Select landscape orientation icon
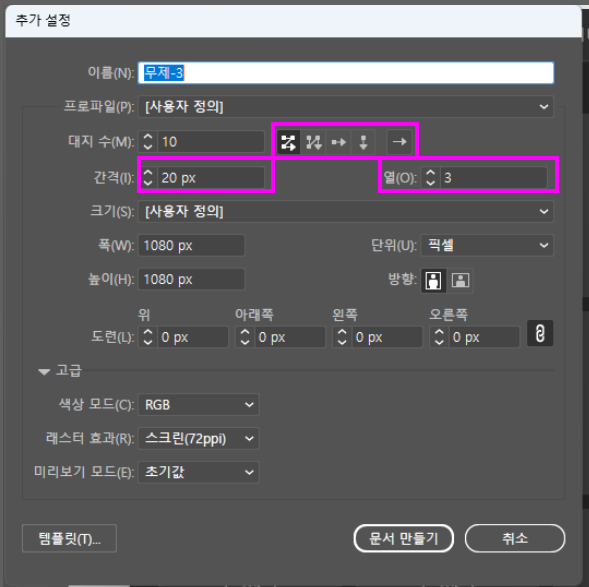The image size is (589, 587). (x=460, y=280)
